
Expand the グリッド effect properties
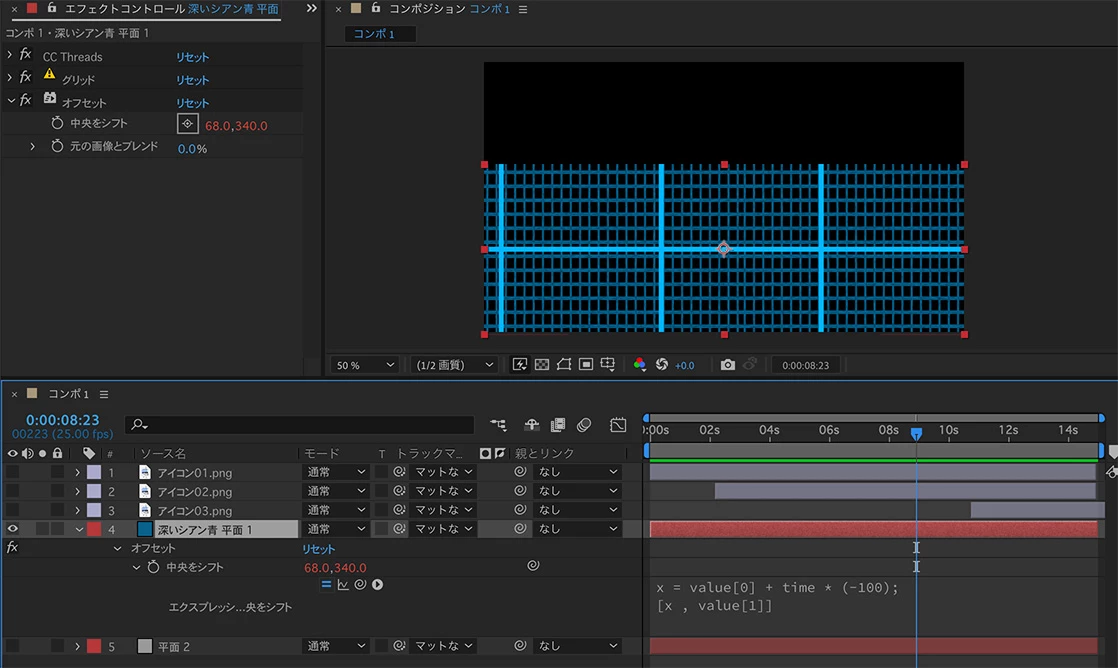tap(9, 78)
